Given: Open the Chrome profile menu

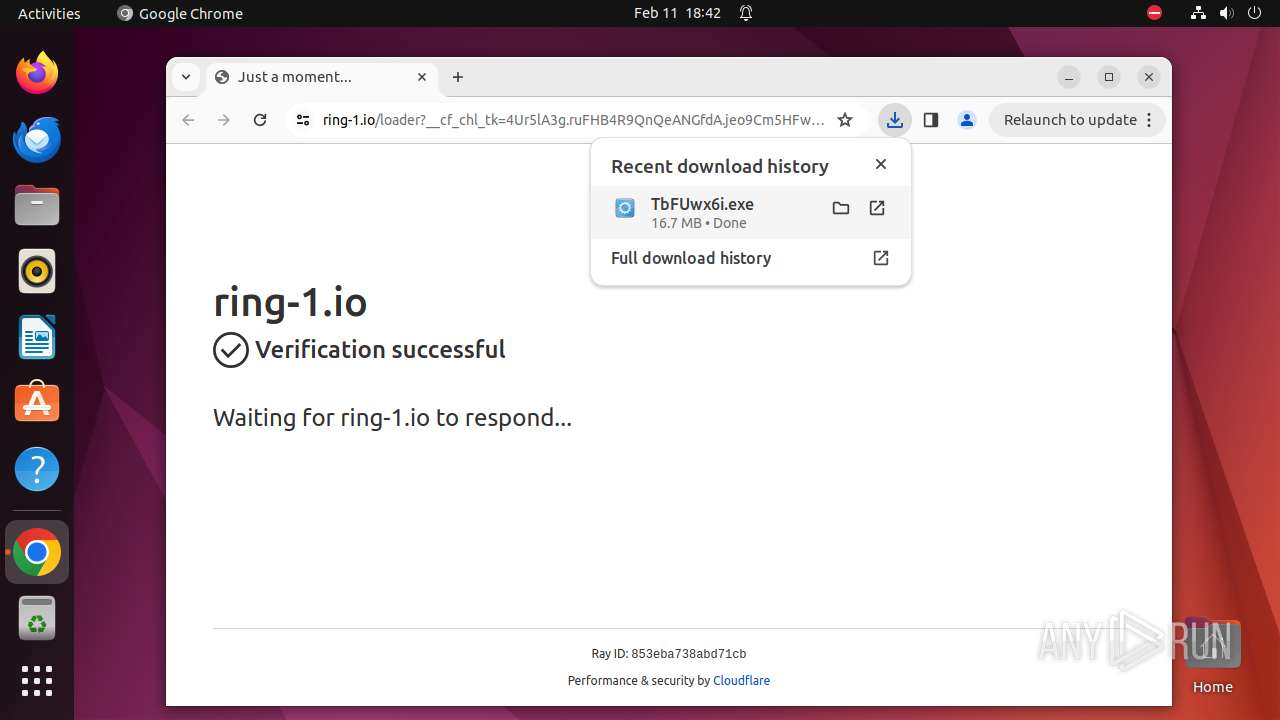Looking at the screenshot, I should 967,120.
